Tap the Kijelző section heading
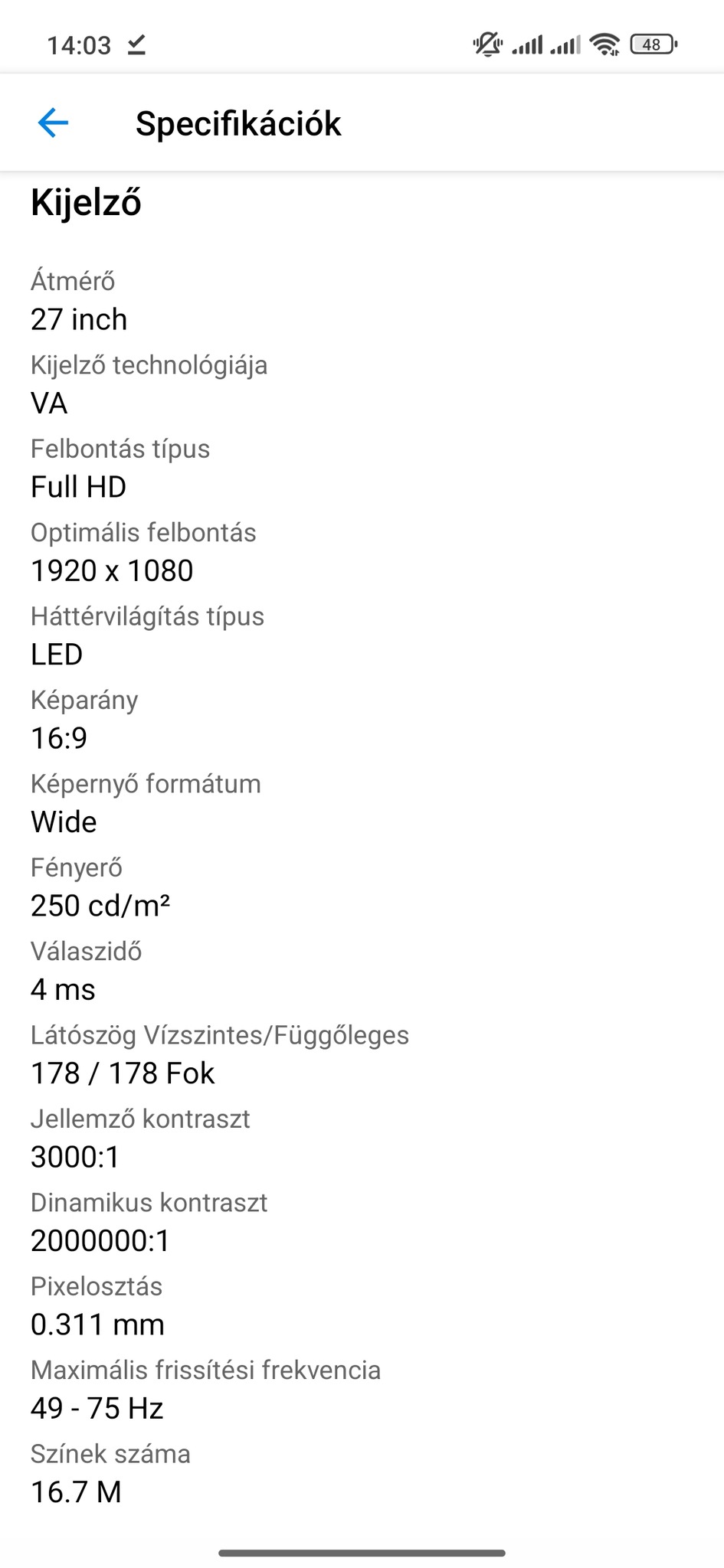This screenshot has height=1568, width=724. 86,203
